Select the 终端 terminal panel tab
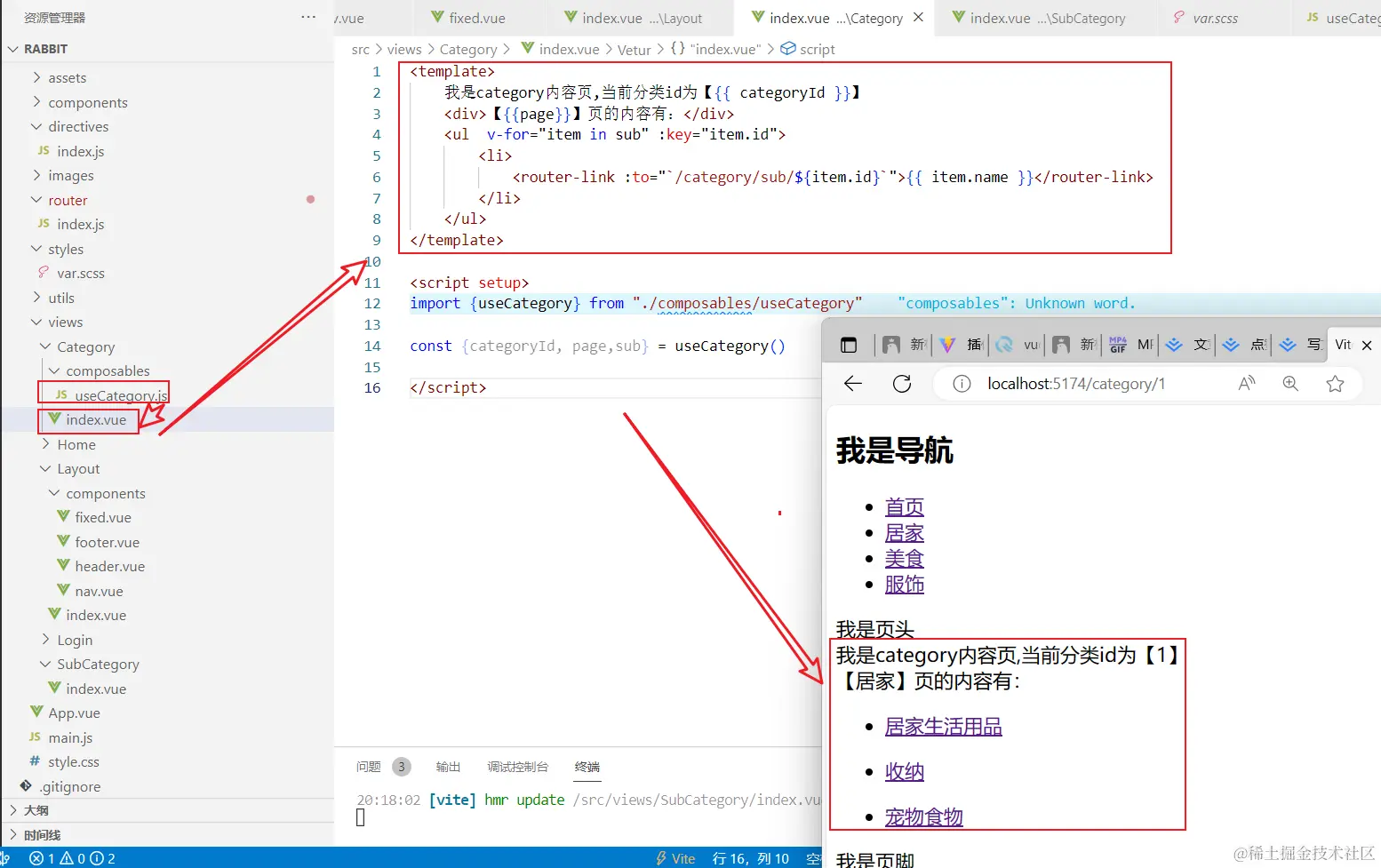The height and width of the screenshot is (868, 1381). [587, 767]
